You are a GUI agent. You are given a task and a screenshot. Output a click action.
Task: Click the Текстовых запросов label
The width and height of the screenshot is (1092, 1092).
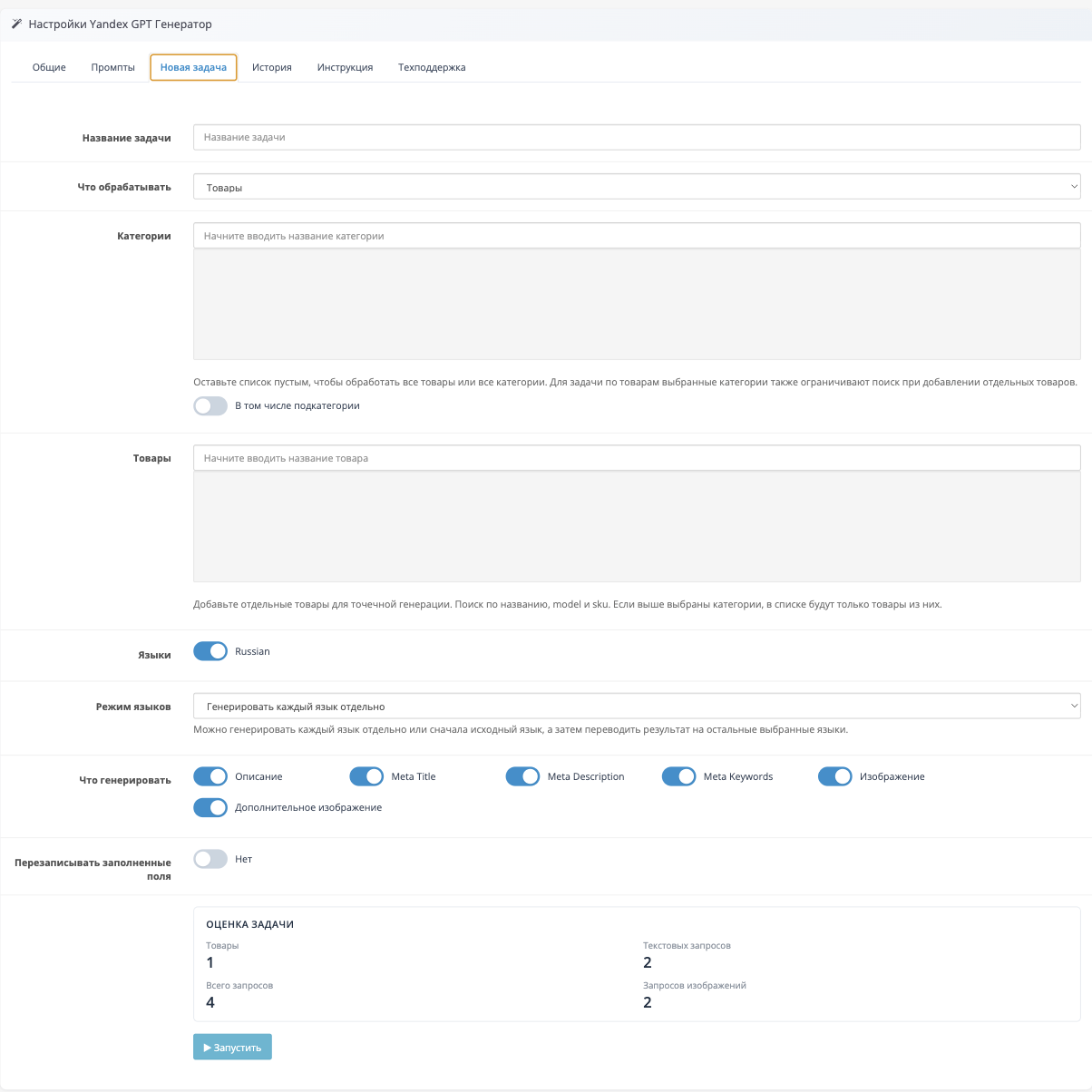687,945
